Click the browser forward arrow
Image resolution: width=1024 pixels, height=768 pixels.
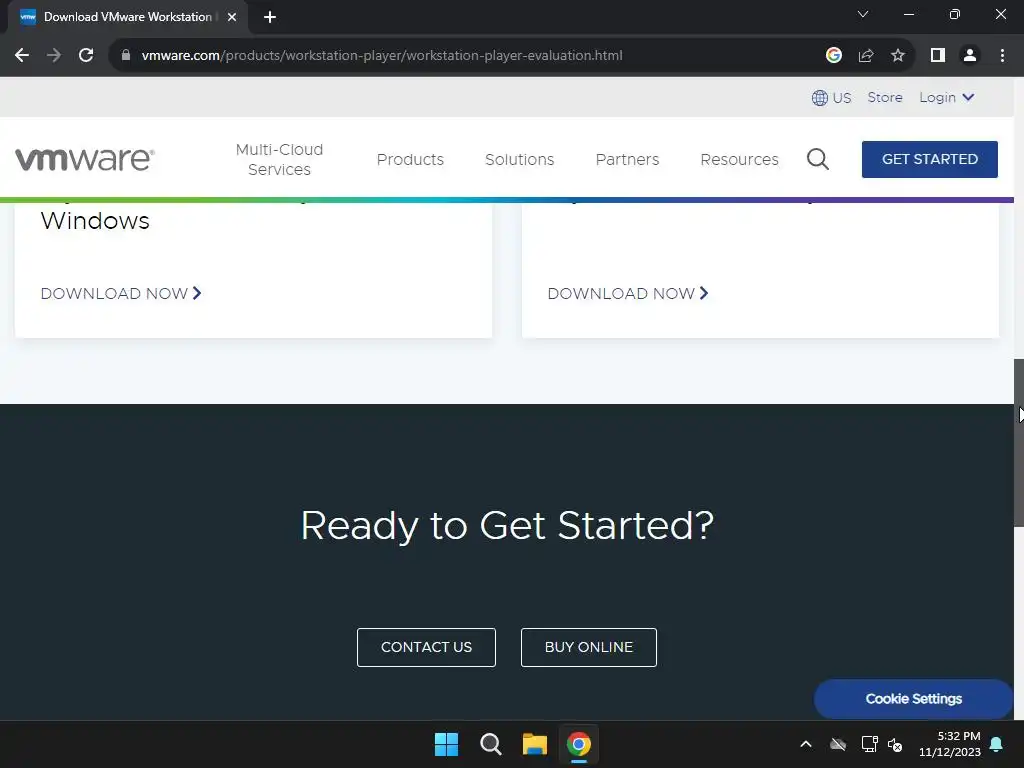(54, 56)
